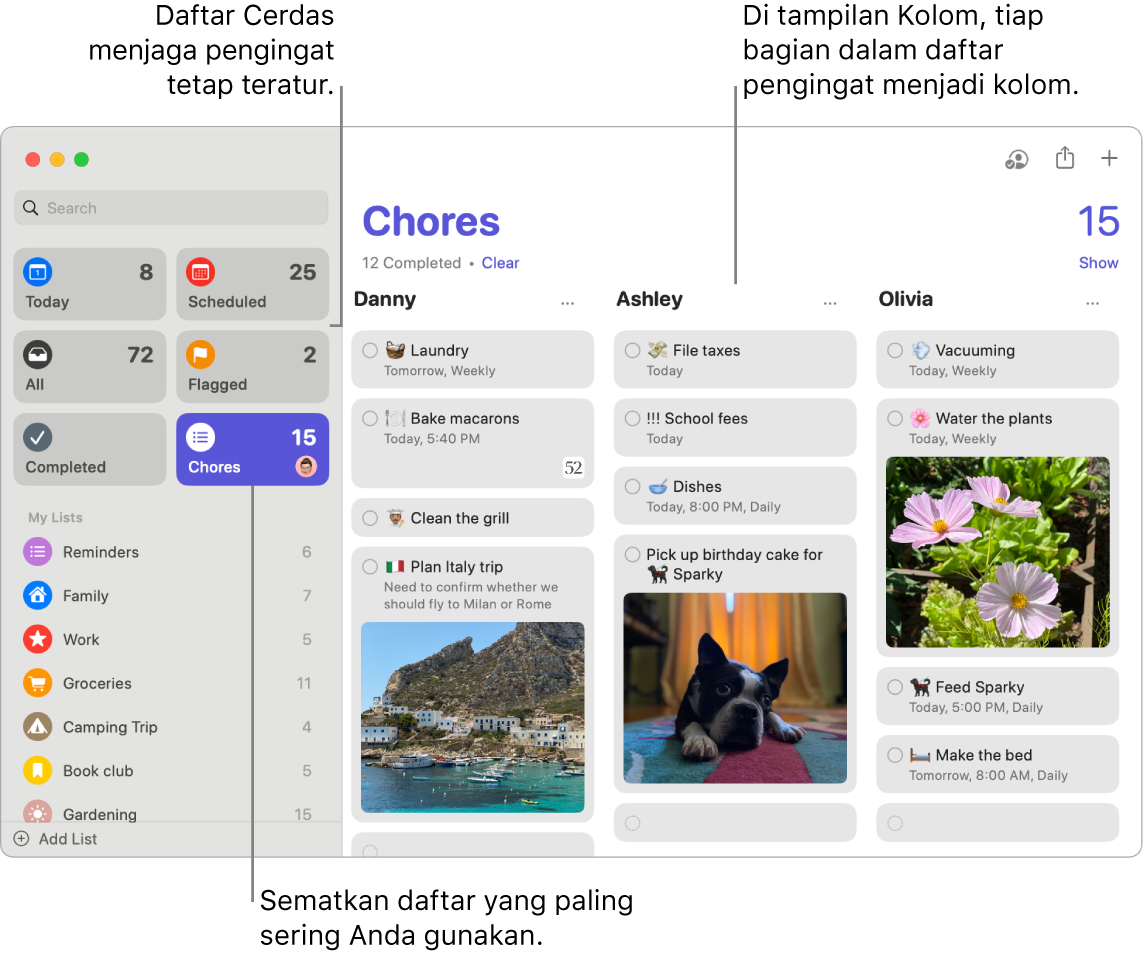Click inside the Search field
The width and height of the screenshot is (1144, 958).
tap(170, 207)
